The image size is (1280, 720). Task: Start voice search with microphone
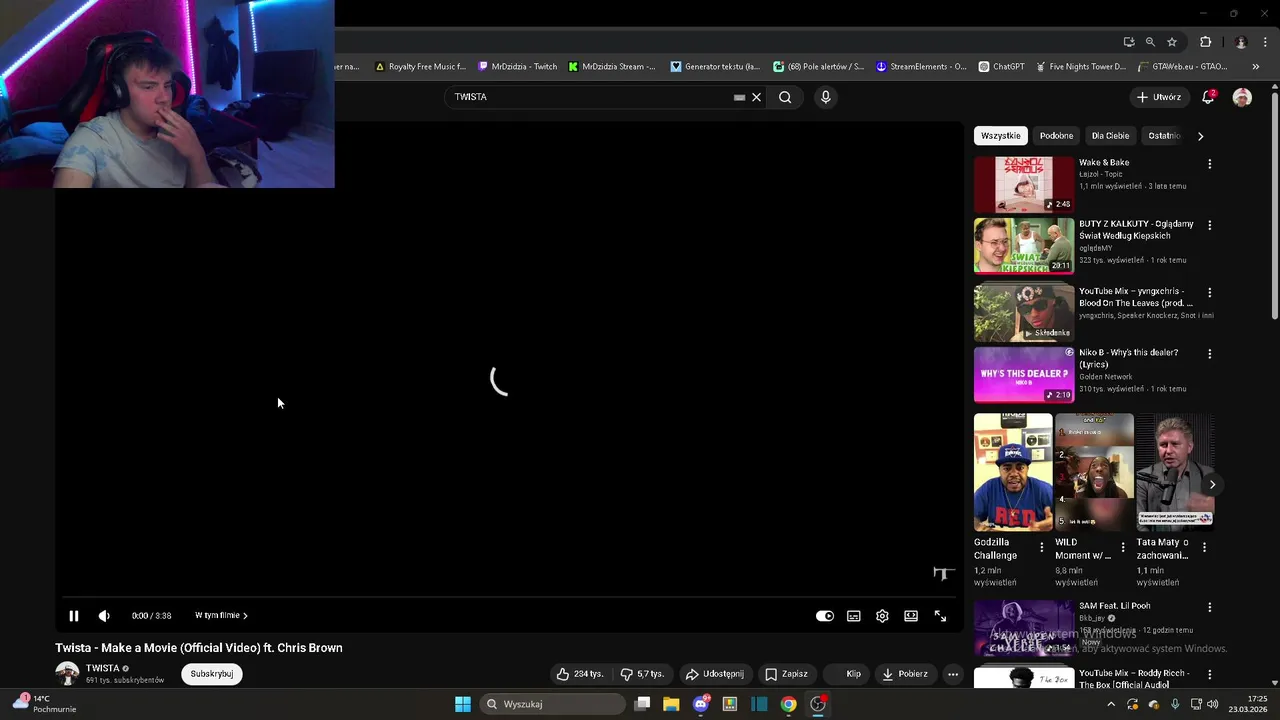[825, 97]
